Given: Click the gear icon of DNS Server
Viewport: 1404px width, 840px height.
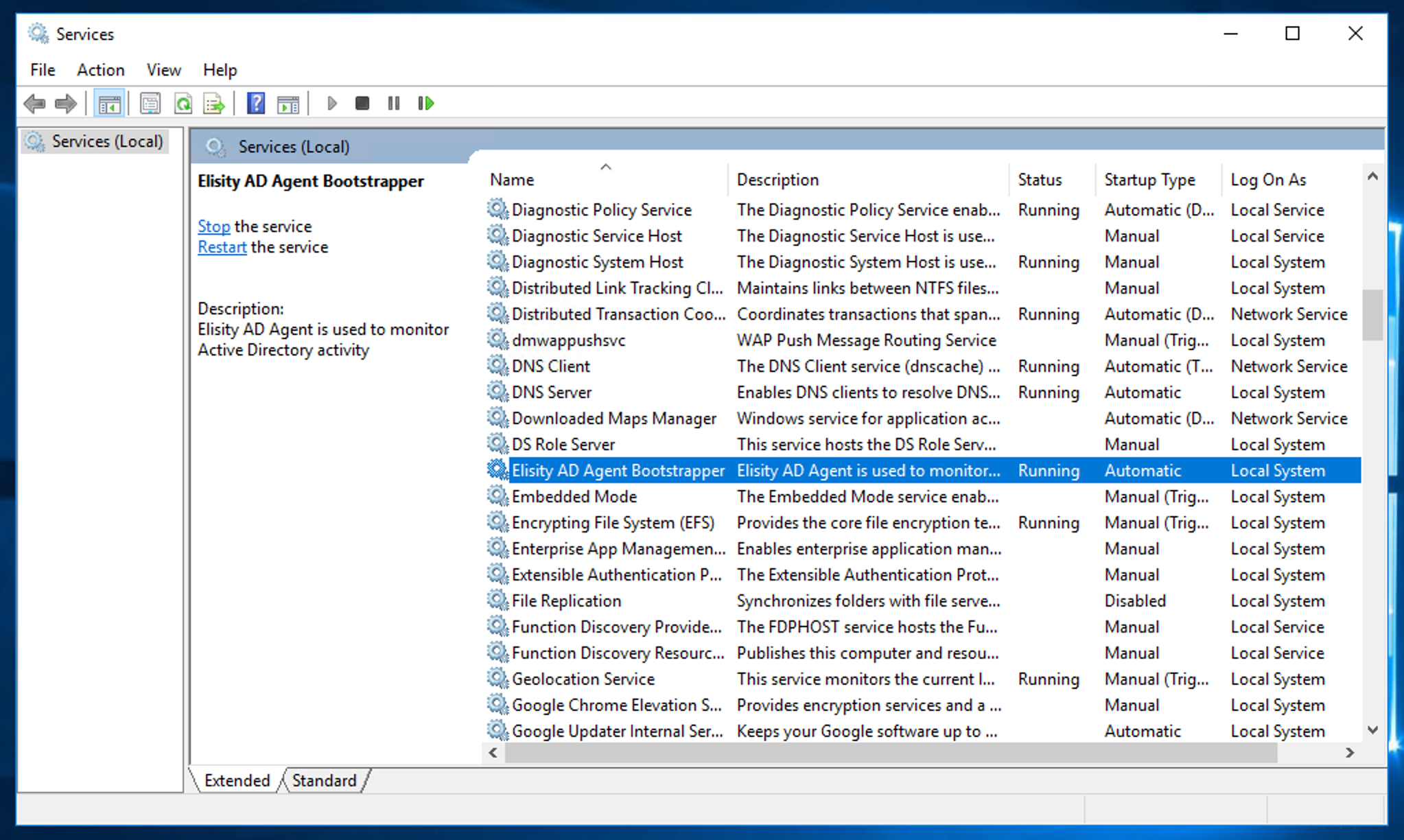Looking at the screenshot, I should click(498, 392).
